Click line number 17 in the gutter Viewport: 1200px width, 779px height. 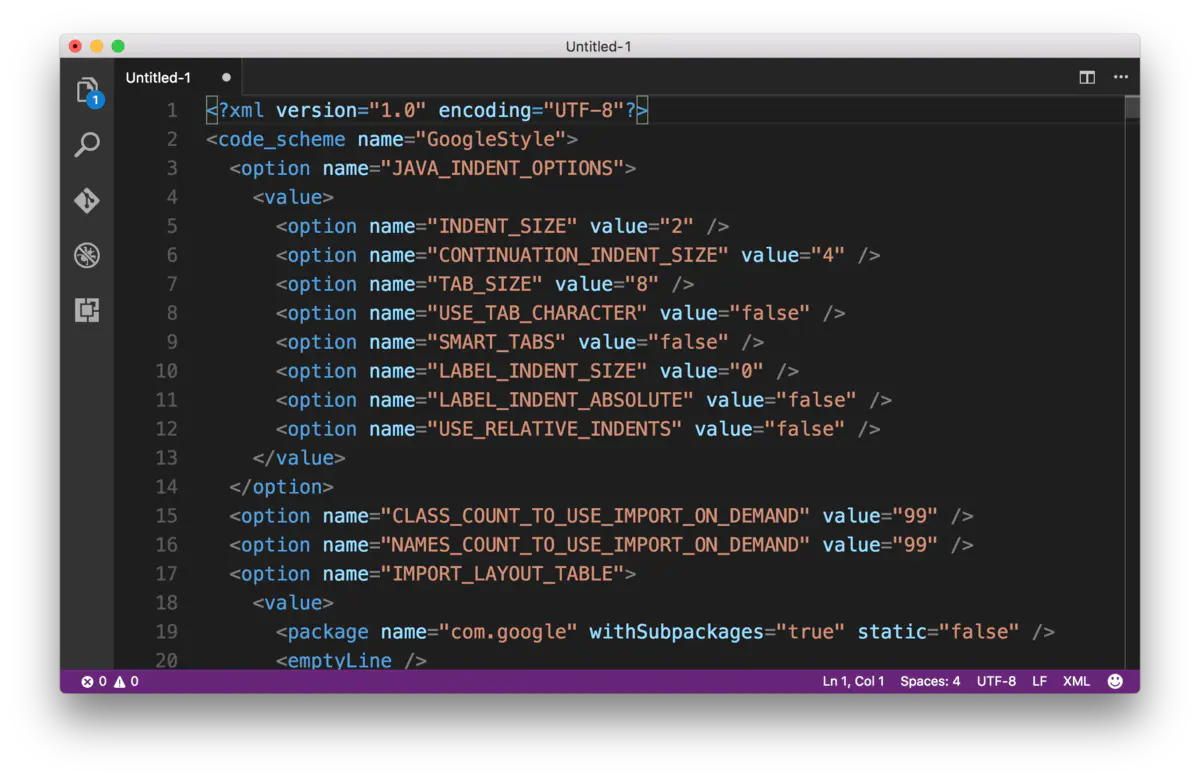coord(166,574)
